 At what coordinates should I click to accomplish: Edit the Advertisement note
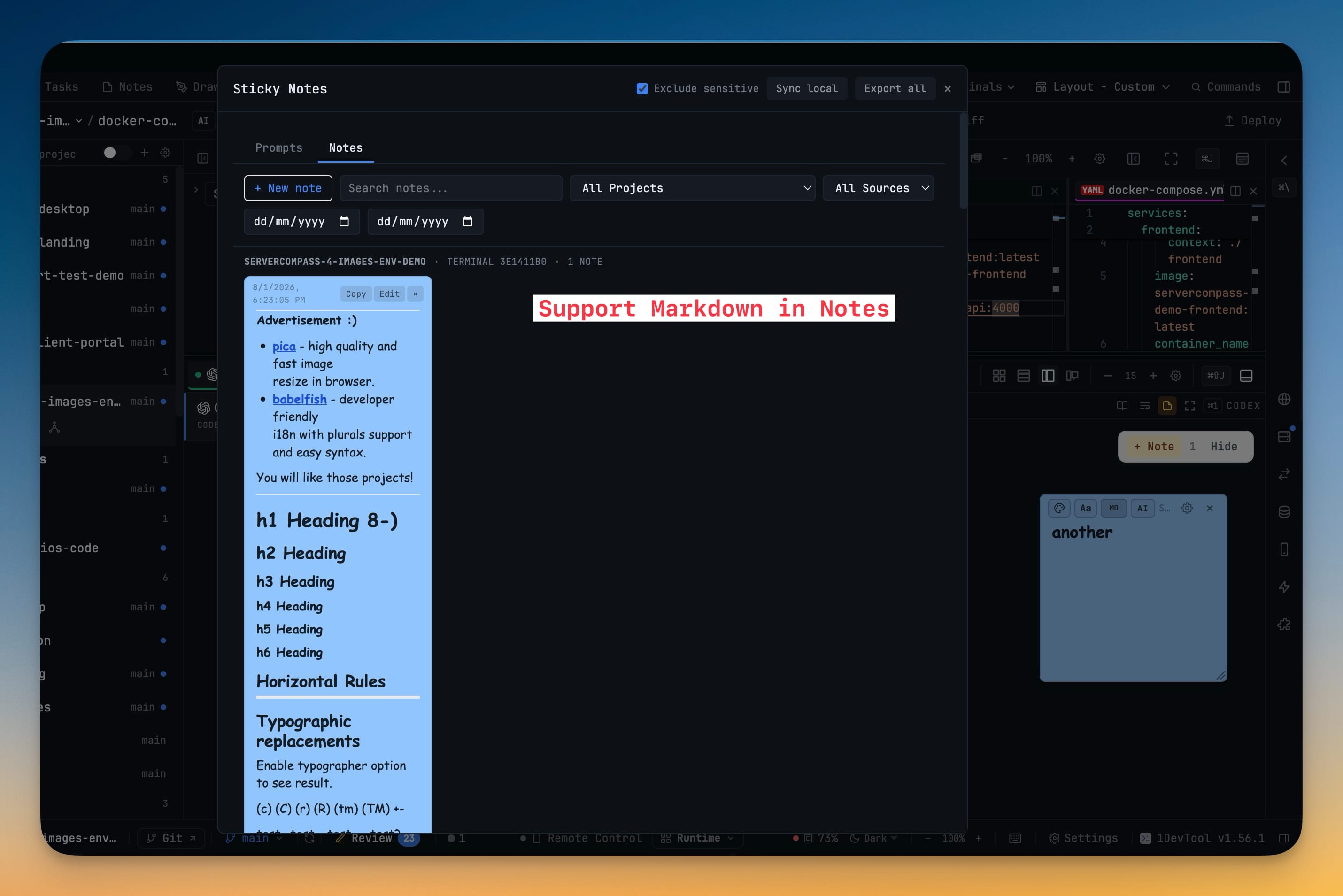389,294
